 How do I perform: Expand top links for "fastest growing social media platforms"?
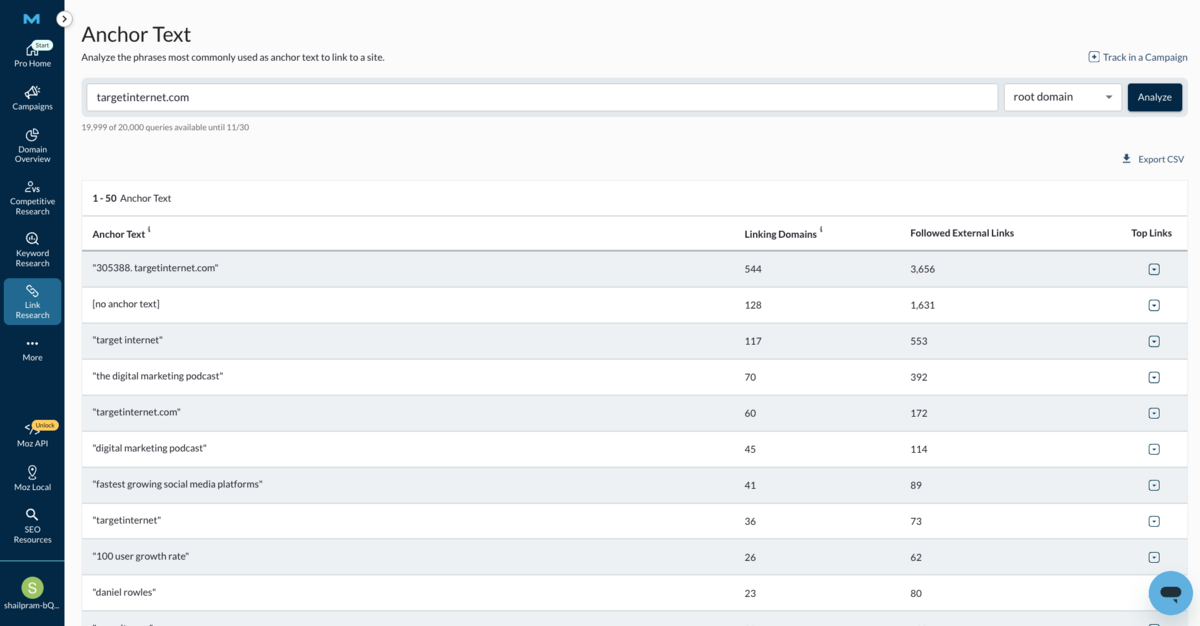coord(1154,485)
